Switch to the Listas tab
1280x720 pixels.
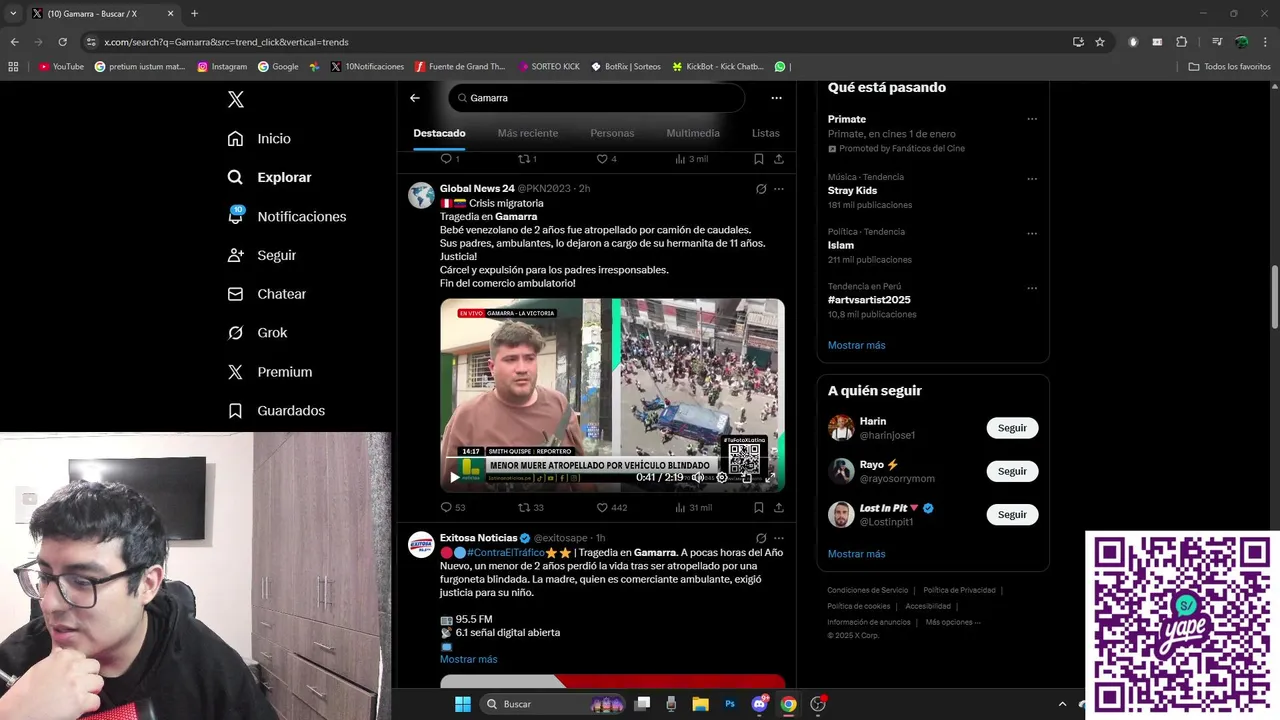pos(766,133)
